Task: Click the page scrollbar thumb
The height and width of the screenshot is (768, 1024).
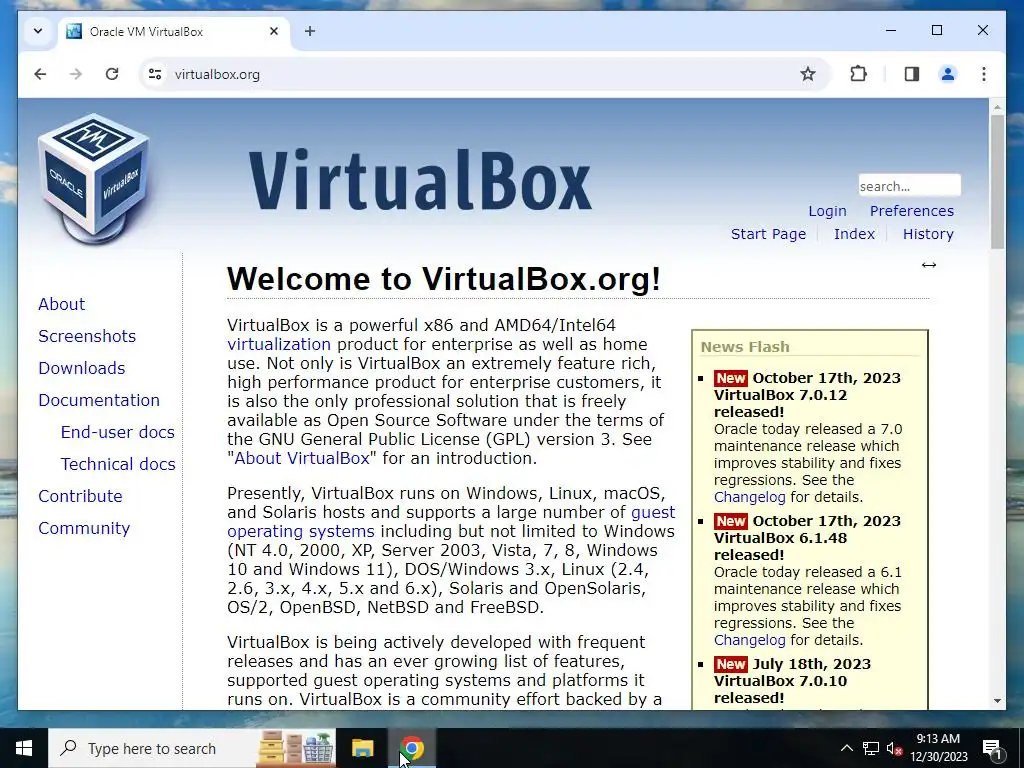Action: [997, 182]
